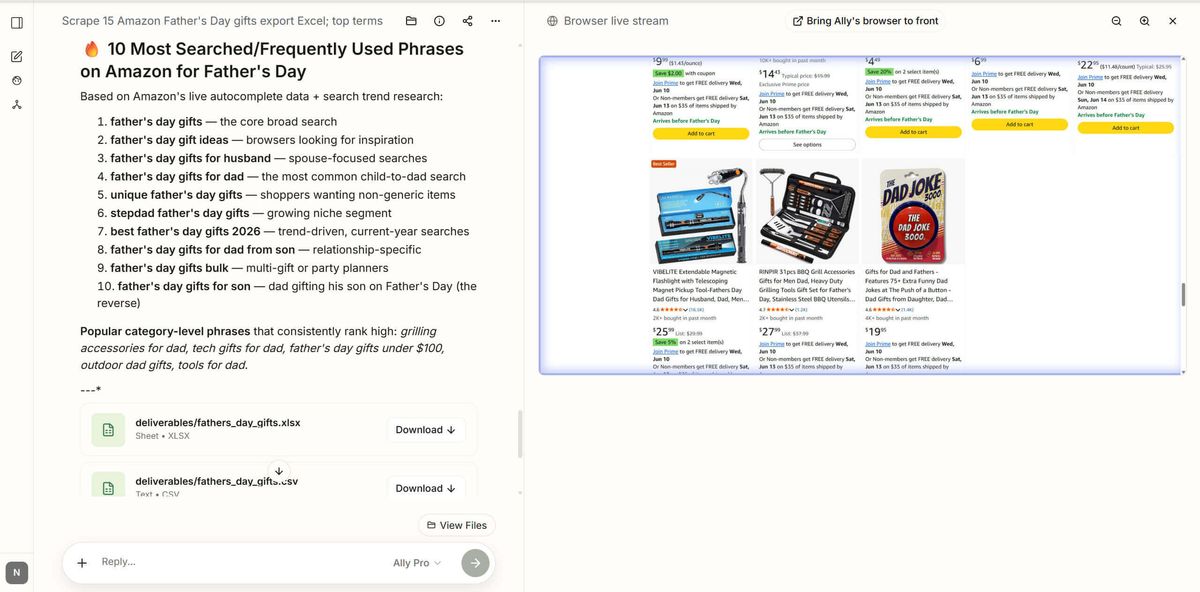Open the three-dots more options menu
Image resolution: width=1200 pixels, height=592 pixels.
coord(496,21)
